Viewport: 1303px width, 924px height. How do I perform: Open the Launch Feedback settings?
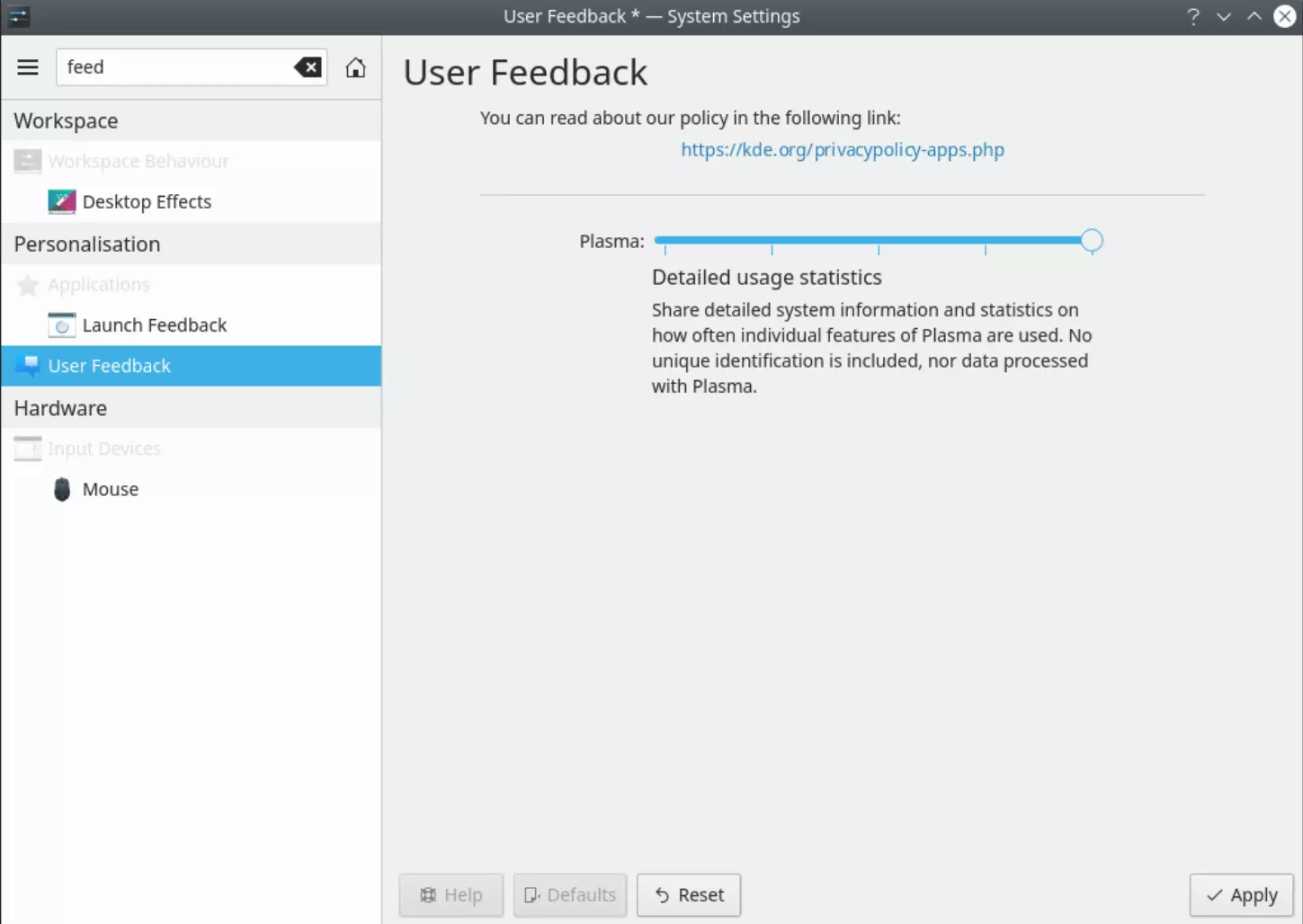[x=192, y=325]
